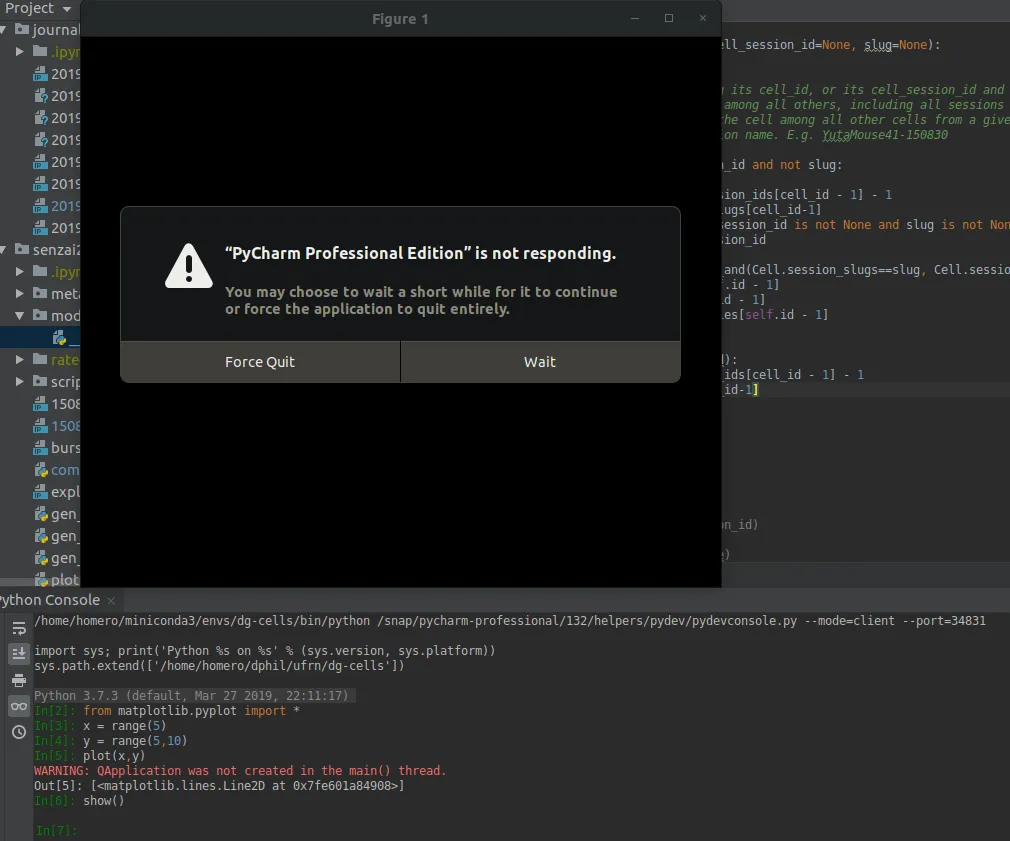Viewport: 1010px width, 841px height.
Task: Toggle the show-variables glasses icon in console
Action: [x=19, y=706]
